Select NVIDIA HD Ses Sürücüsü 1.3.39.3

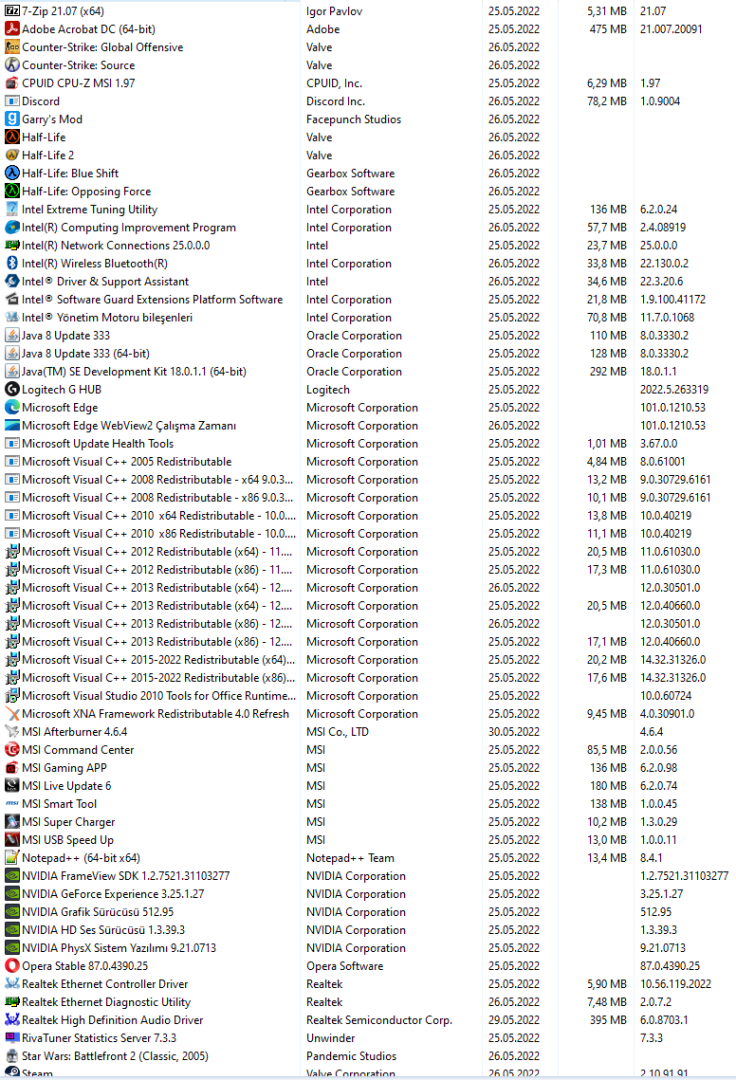click(x=103, y=930)
